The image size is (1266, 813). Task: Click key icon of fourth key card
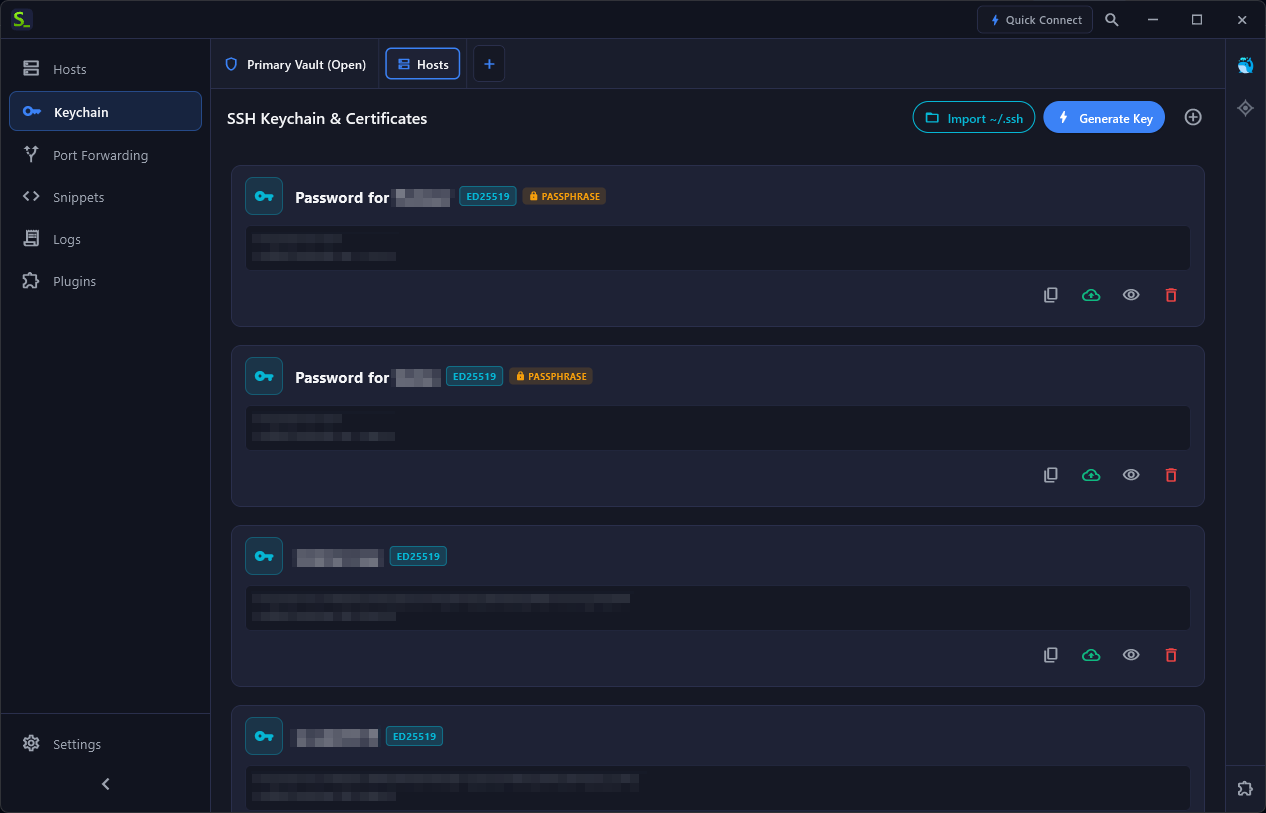(x=264, y=736)
